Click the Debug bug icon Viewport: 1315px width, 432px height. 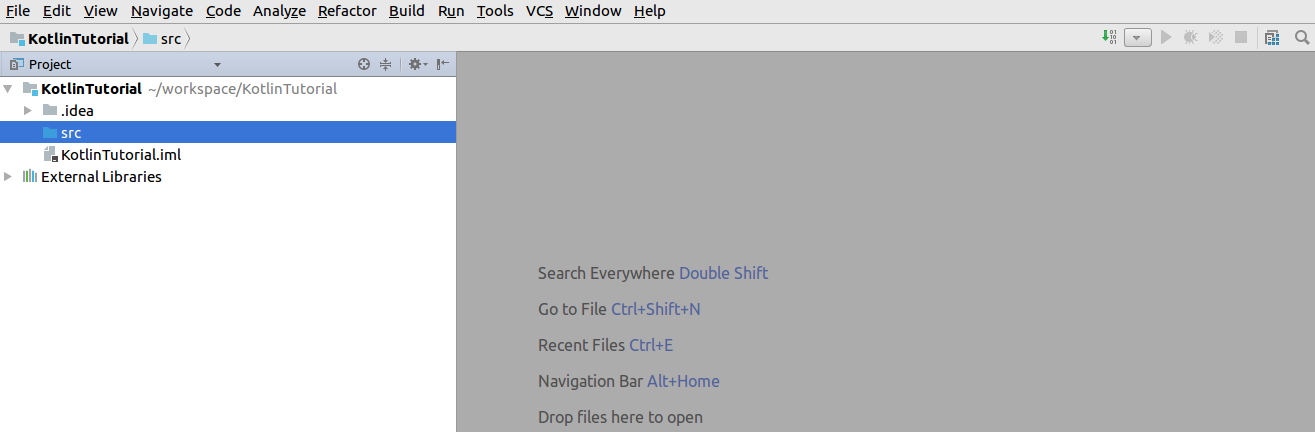(1190, 37)
